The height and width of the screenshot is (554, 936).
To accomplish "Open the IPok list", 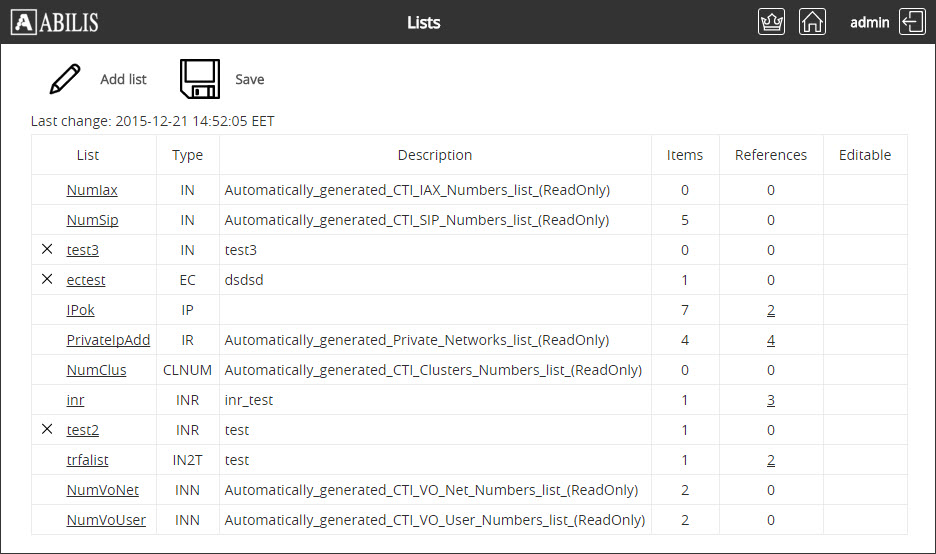I will click(x=80, y=310).
